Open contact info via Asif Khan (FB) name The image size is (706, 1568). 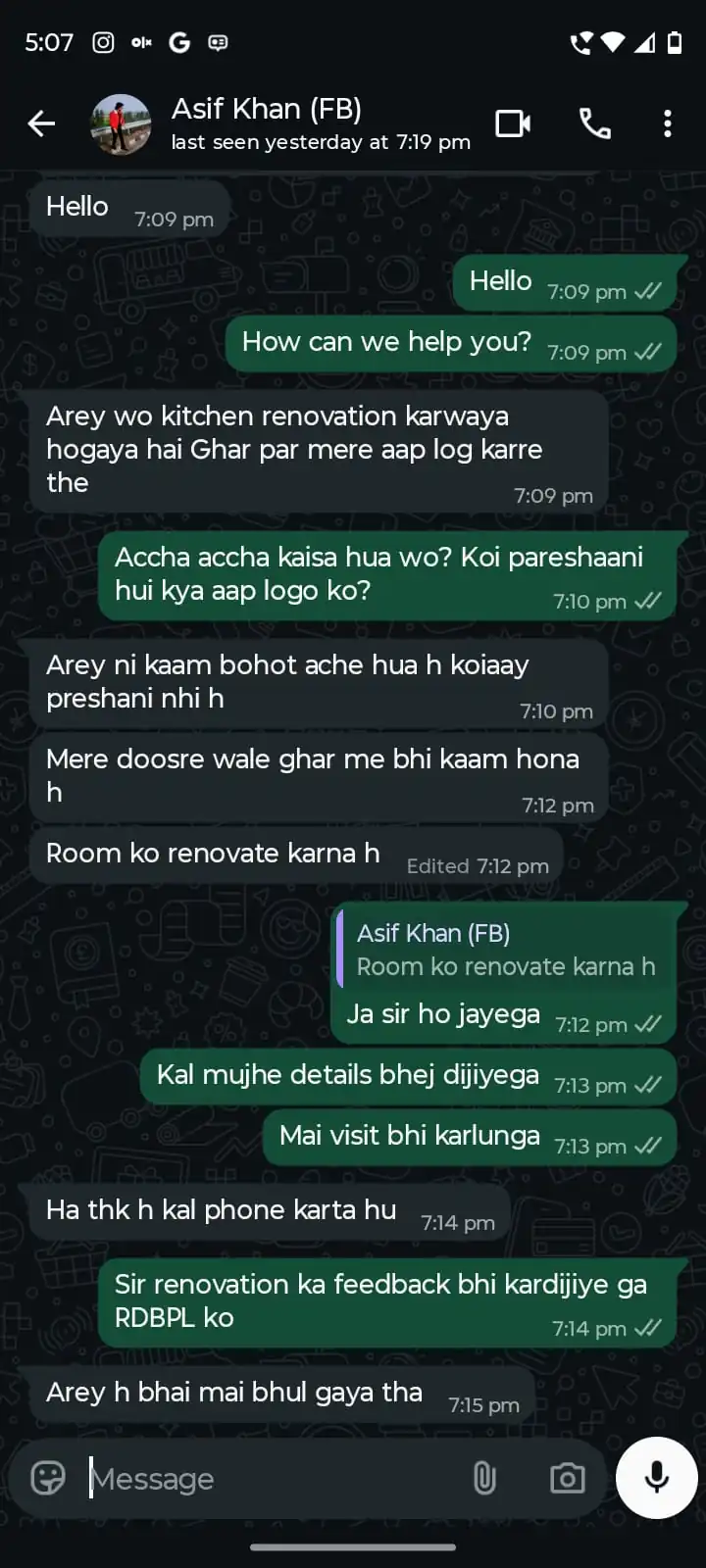[267, 109]
